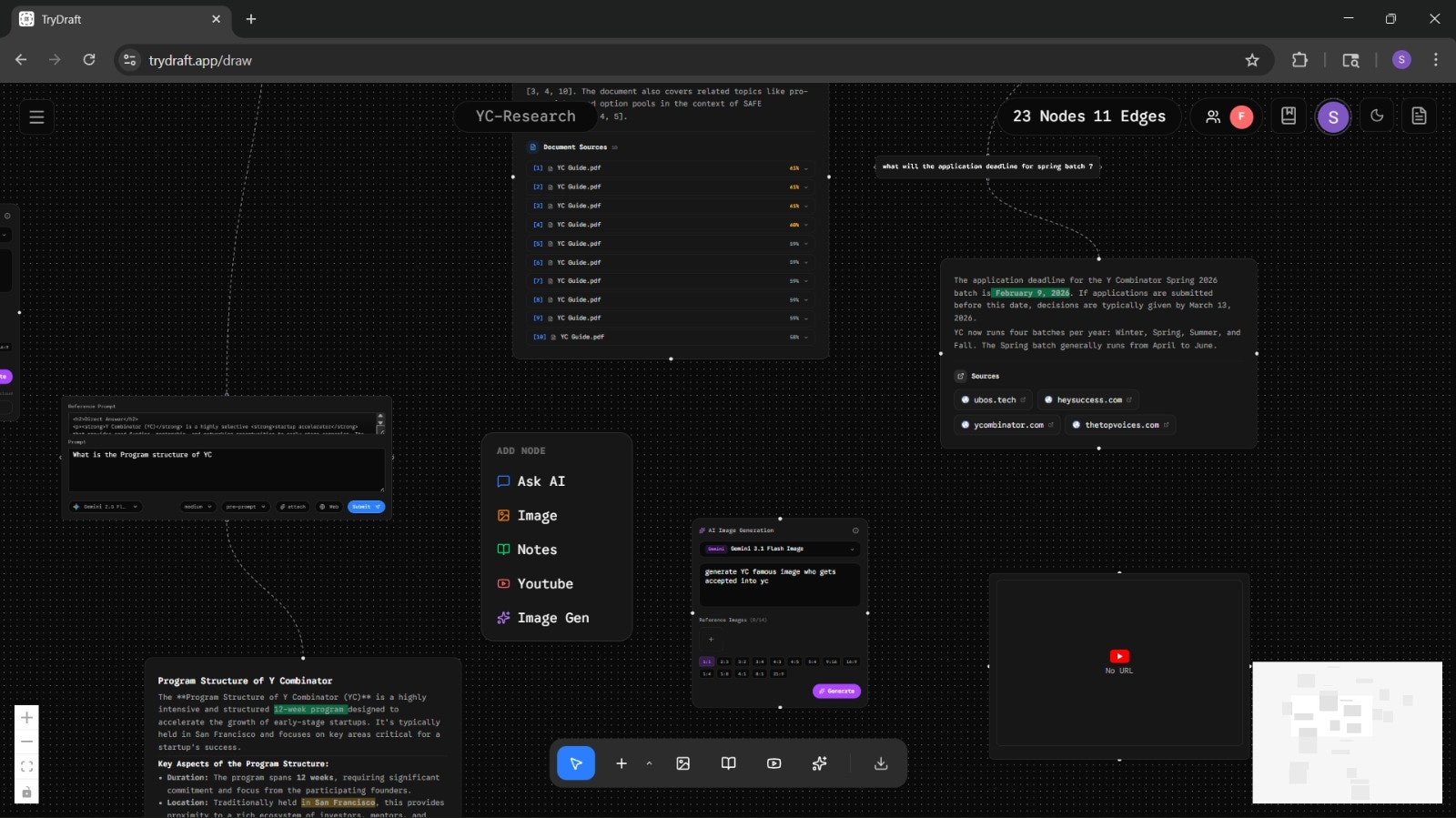Image resolution: width=1456 pixels, height=818 pixels.
Task: Open the hamburger sidebar menu
Action: (36, 116)
